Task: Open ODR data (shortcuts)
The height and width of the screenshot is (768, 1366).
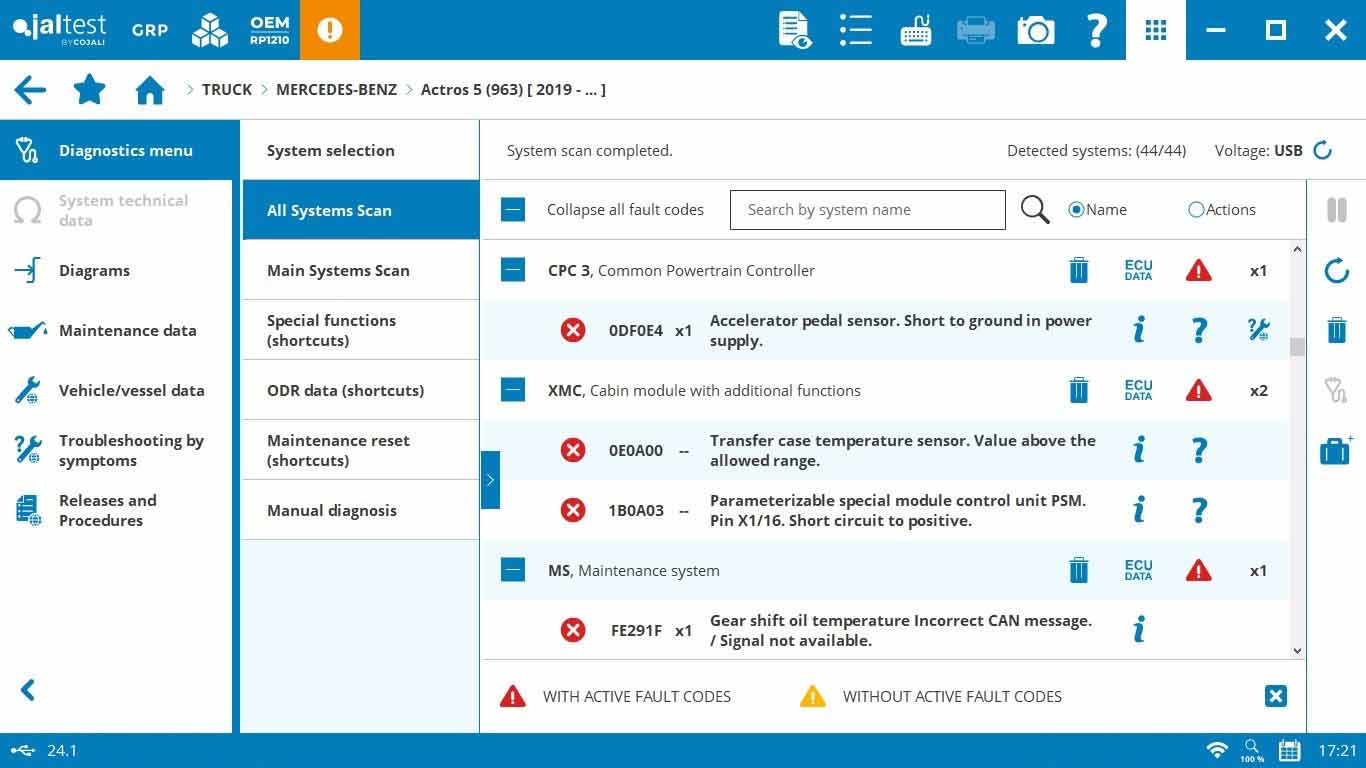Action: [361, 390]
